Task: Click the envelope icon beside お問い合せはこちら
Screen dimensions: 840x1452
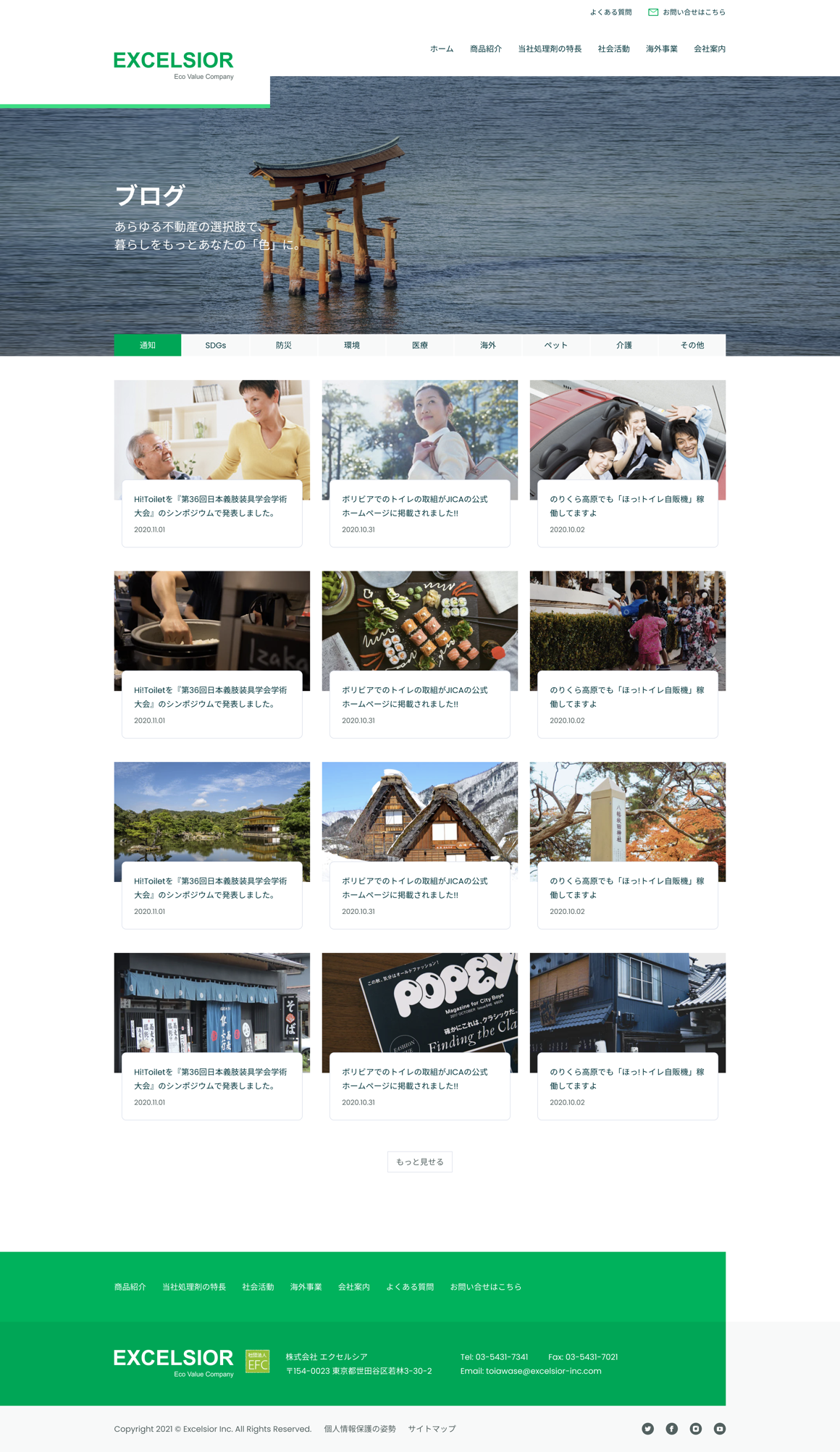Action: (x=652, y=12)
